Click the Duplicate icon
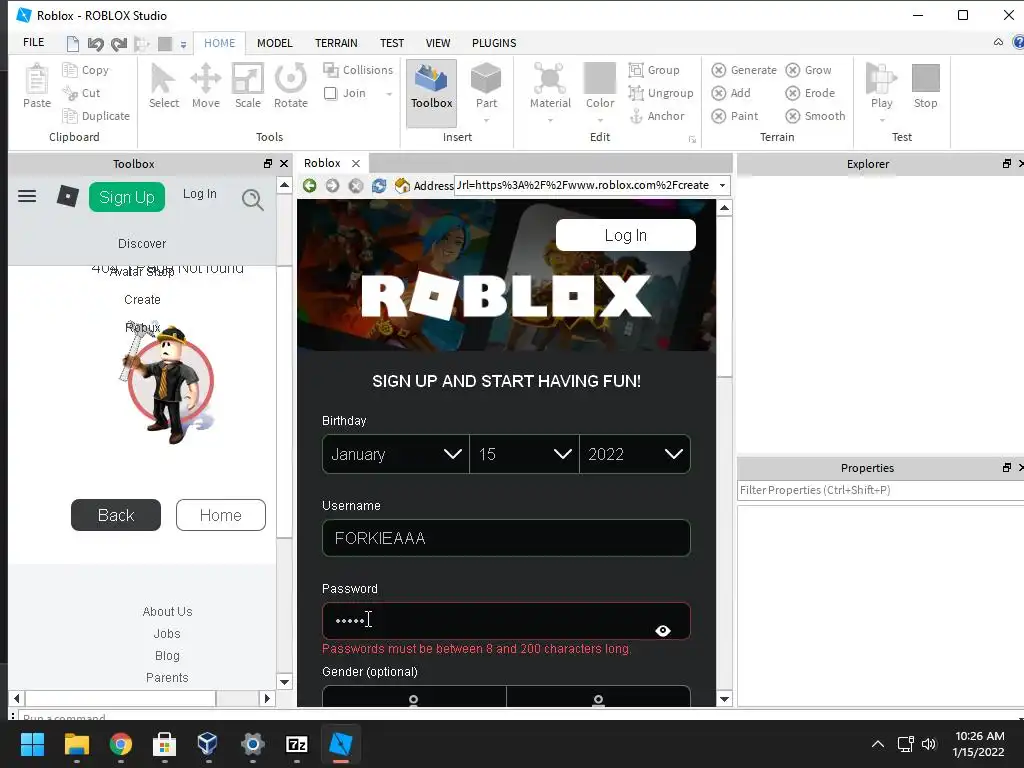1024x768 pixels. 69,116
